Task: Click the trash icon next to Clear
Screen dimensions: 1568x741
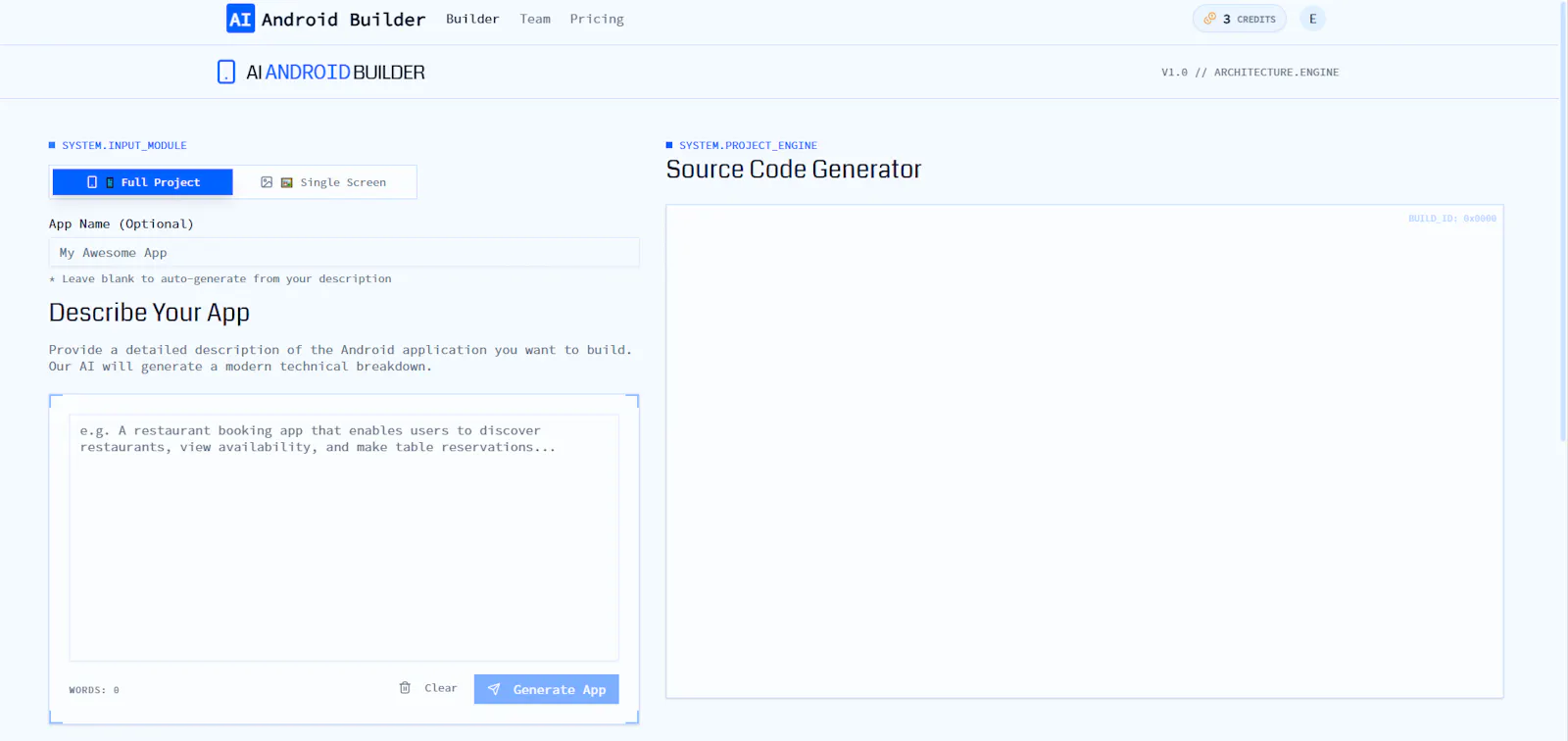Action: click(405, 688)
